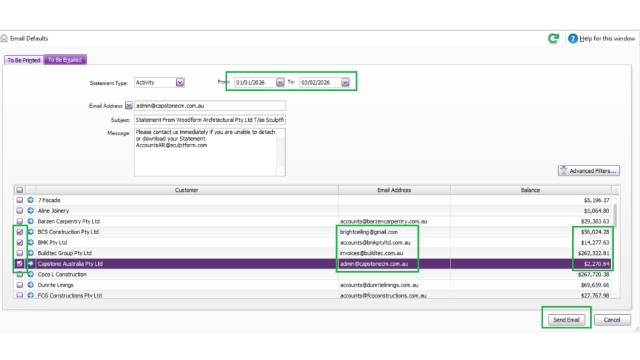Screen dimensions: 640x360
Task: Click in the Subject field
Action: [210, 120]
